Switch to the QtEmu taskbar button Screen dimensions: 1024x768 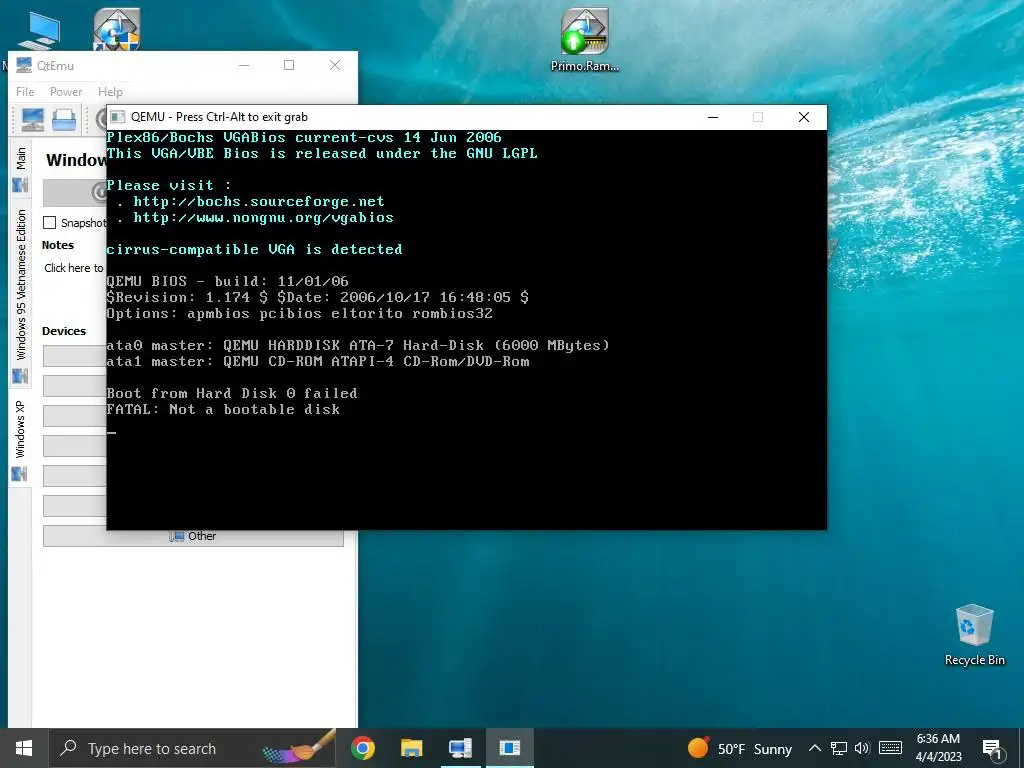point(460,748)
